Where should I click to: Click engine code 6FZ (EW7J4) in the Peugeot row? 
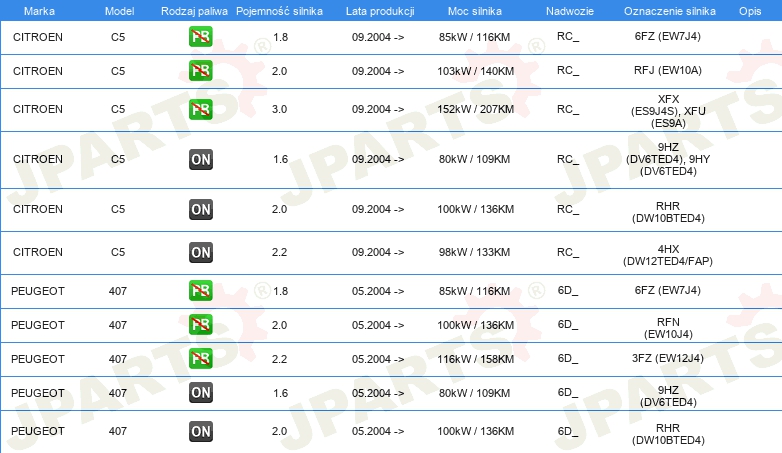pos(668,290)
